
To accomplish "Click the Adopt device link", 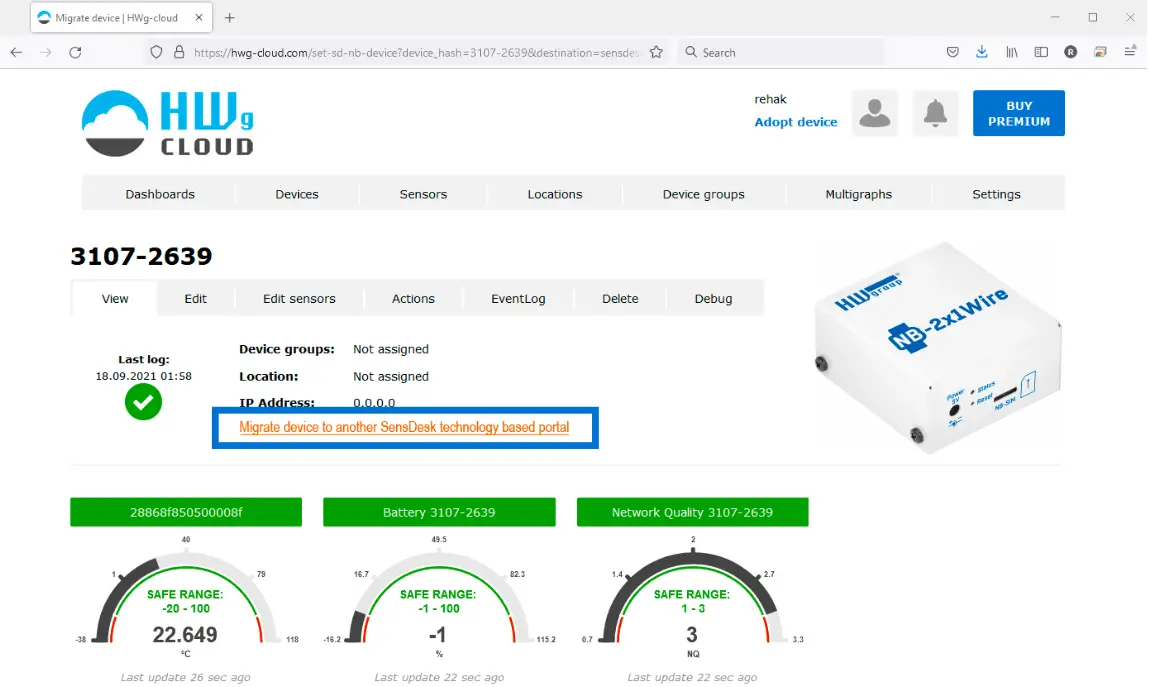I will tap(796, 122).
